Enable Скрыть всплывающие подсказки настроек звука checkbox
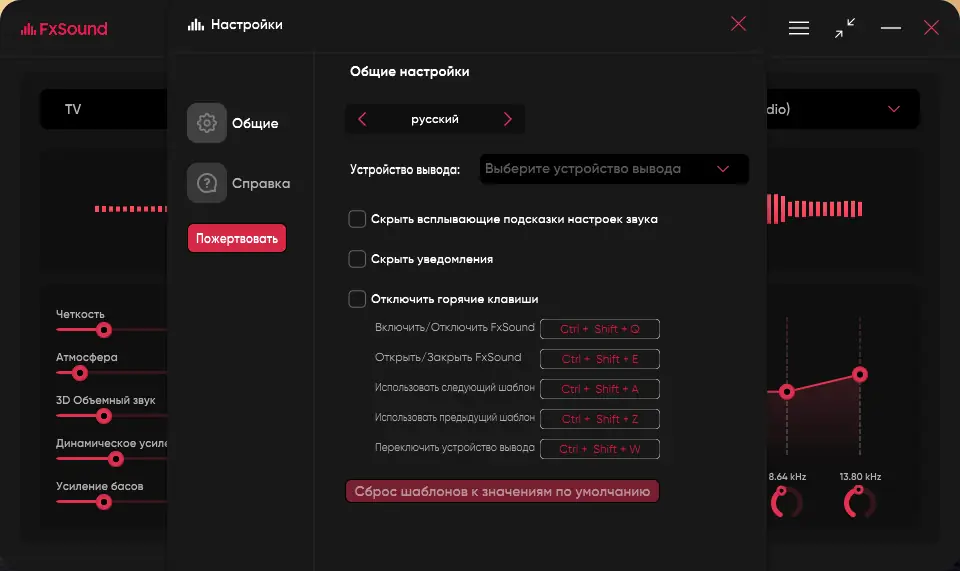The width and height of the screenshot is (960, 571). (357, 219)
